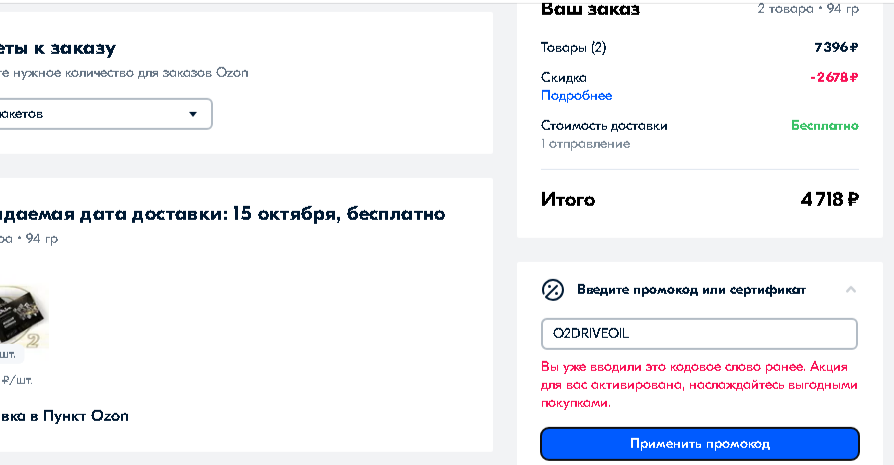The height and width of the screenshot is (465, 894).
Task: Click the Ваш заказ heading
Action: 590,9
